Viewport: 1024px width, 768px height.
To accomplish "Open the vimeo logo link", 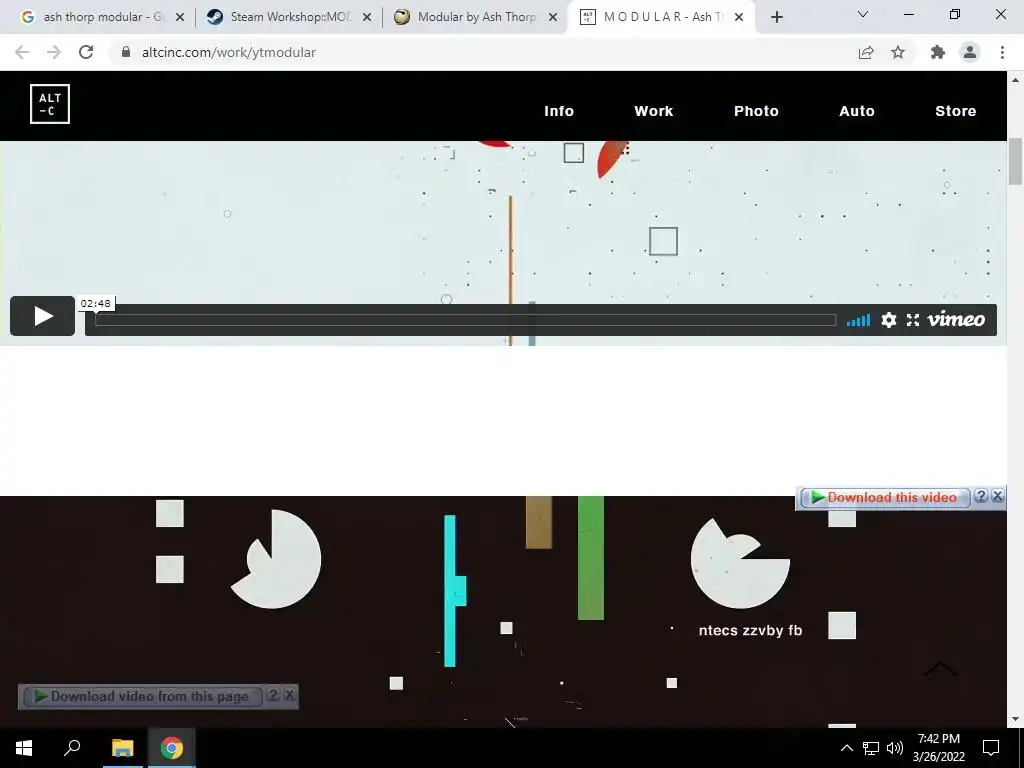I will point(956,319).
